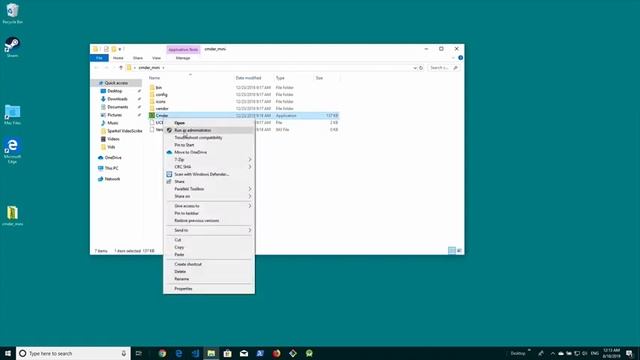Open Documents in navigation pane
Image resolution: width=640 pixels, height=360 pixels.
[x=118, y=107]
